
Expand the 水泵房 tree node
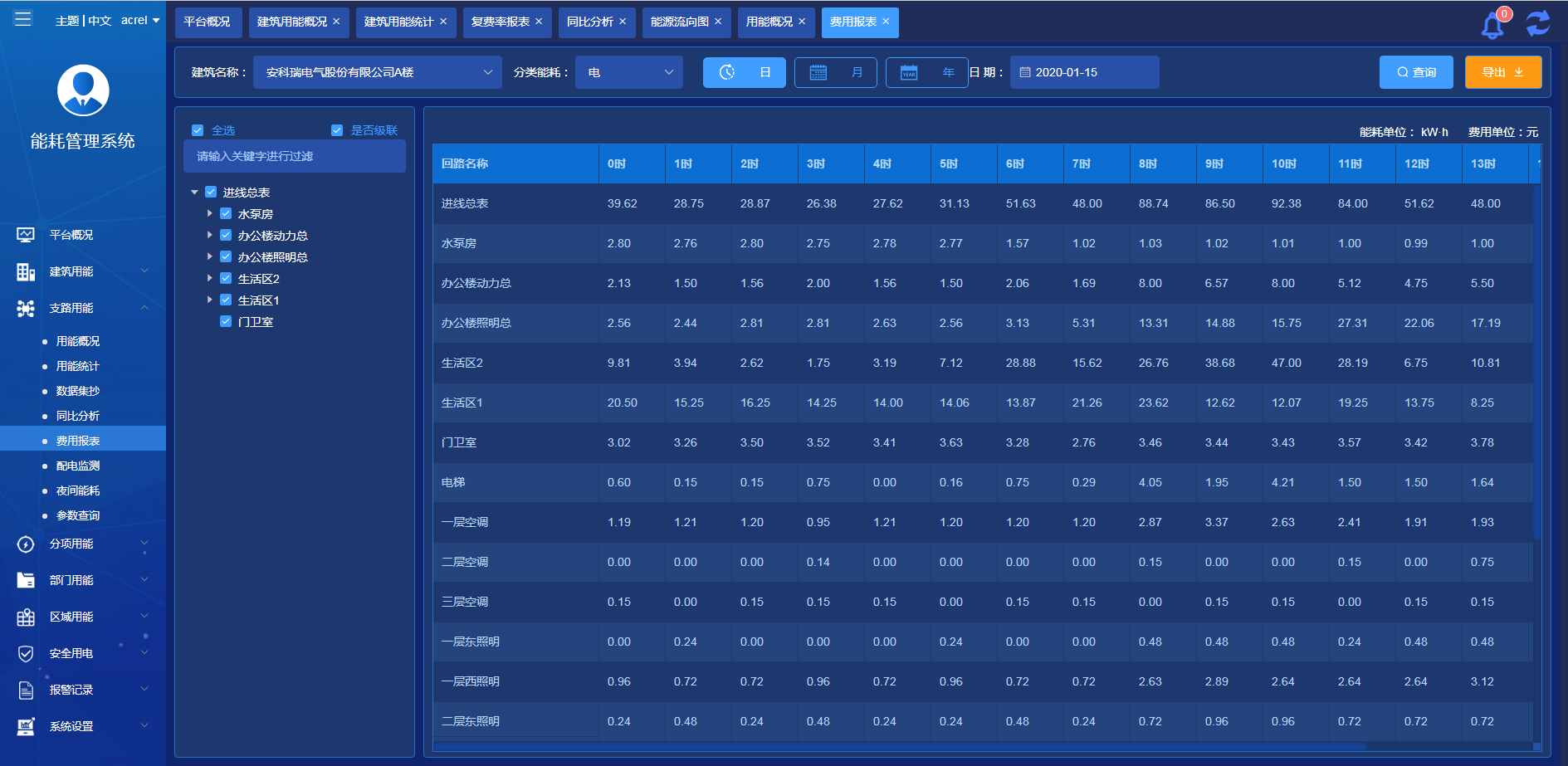[x=210, y=213]
